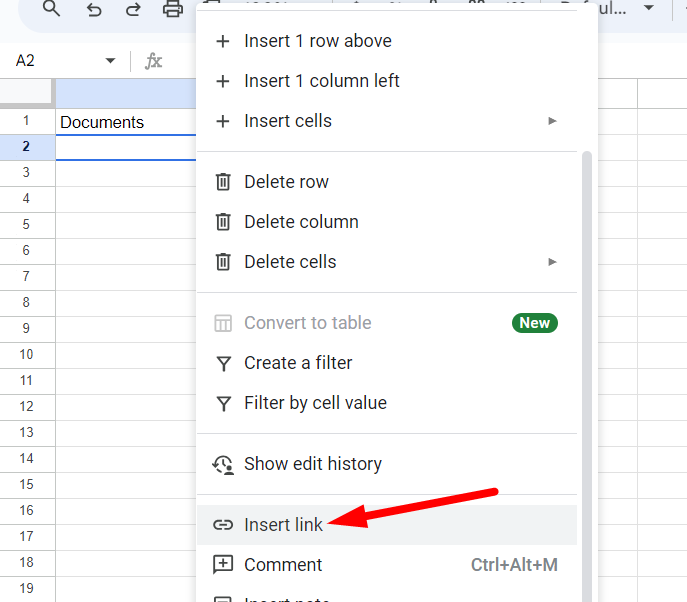
Task: Choose Filter by cell value
Action: point(315,403)
